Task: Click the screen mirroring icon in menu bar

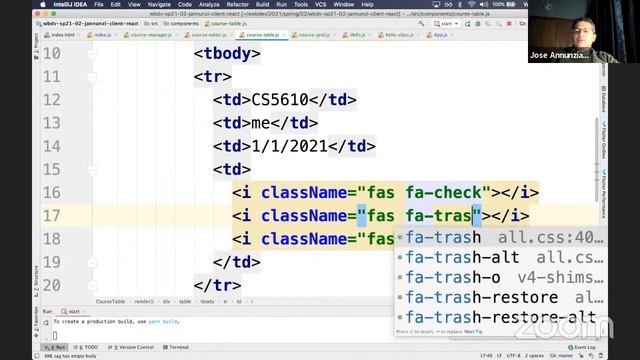Action: 436,4
